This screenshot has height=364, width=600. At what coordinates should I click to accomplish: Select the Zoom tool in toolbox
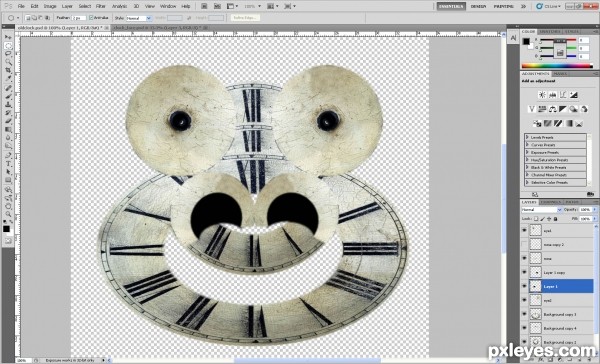click(x=8, y=214)
